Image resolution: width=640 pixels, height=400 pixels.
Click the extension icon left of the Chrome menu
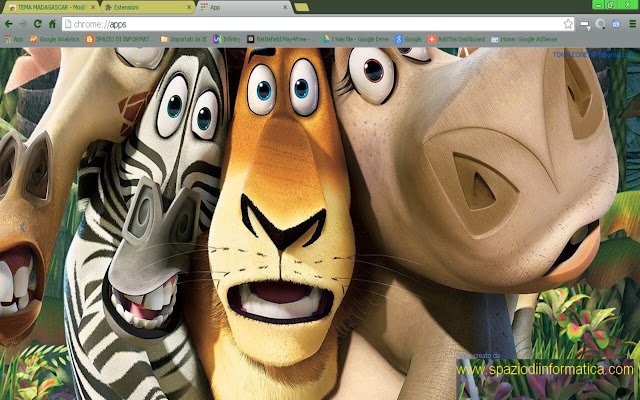[x=616, y=24]
